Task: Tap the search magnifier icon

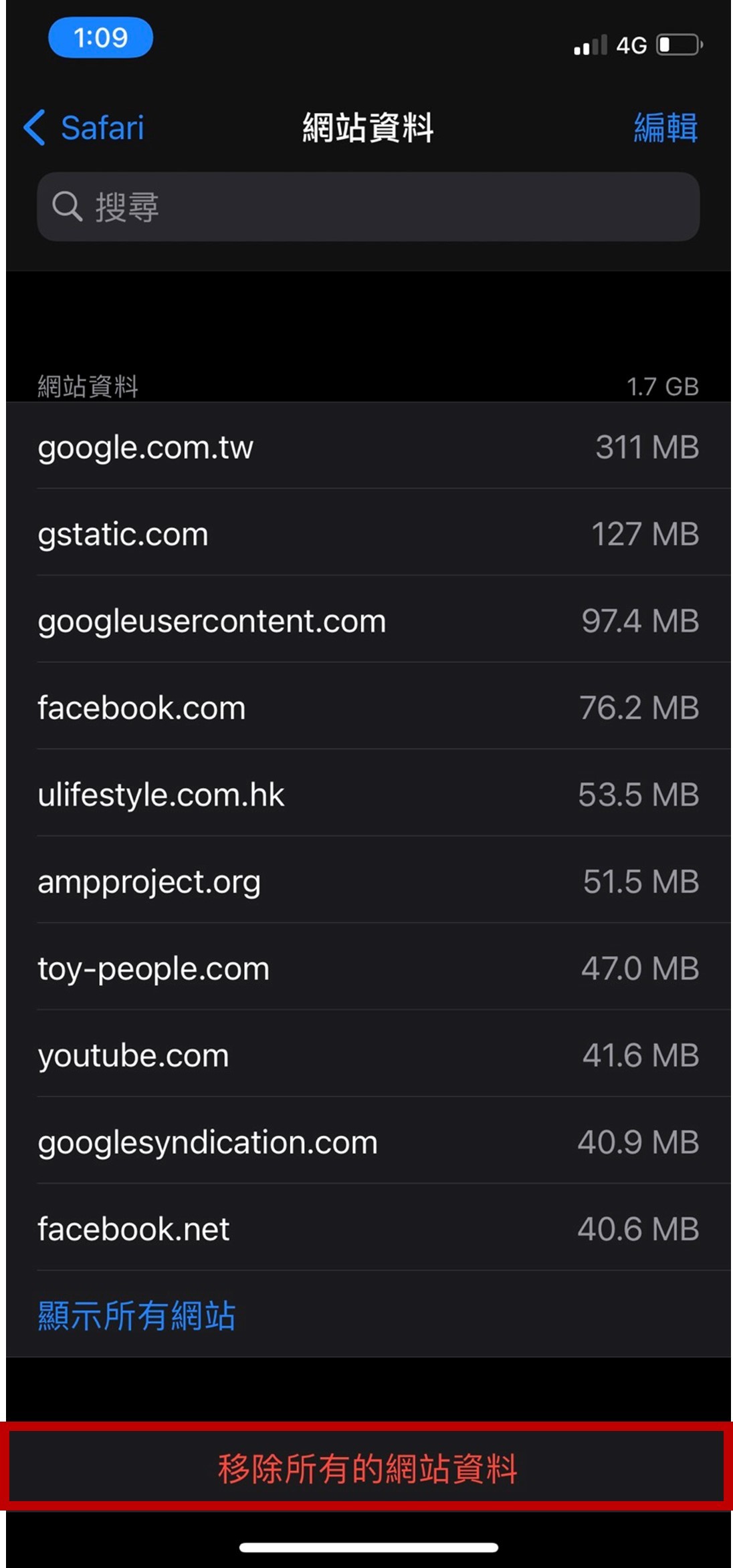Action: [67, 207]
